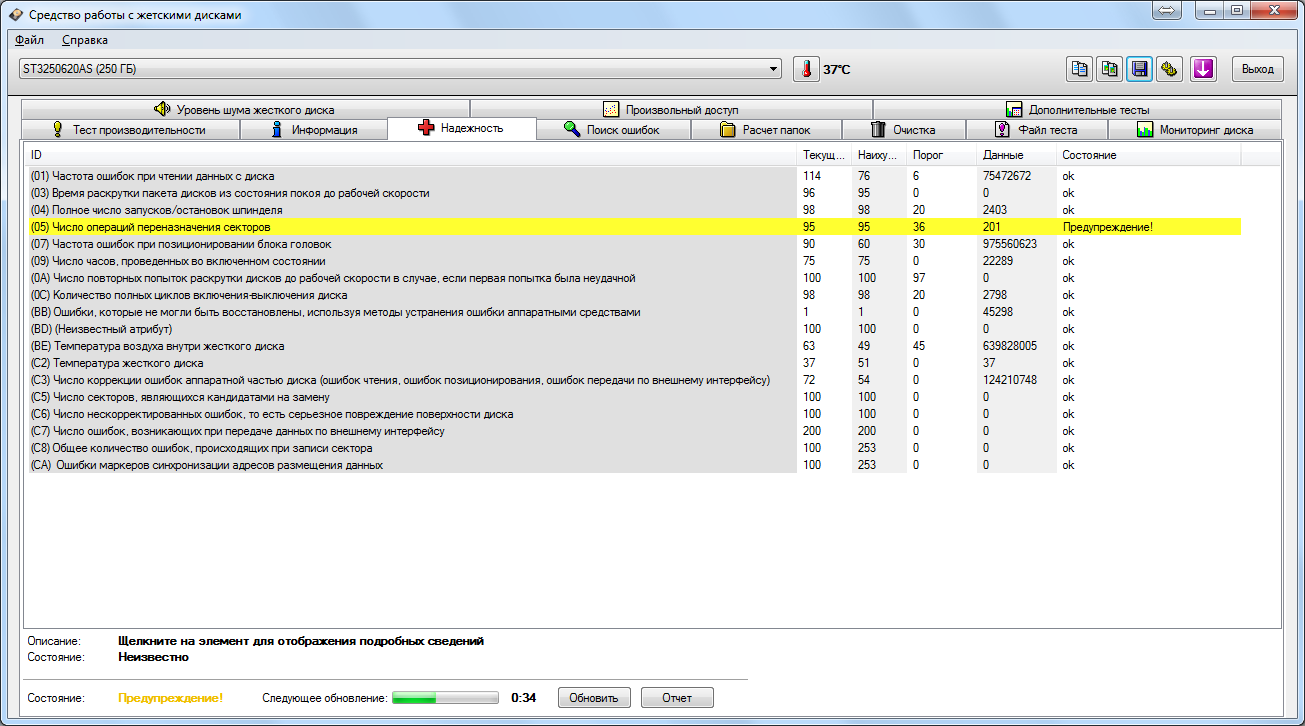This screenshot has height=726, width=1305.
Task: Open the Дополнительные тесты tab
Action: point(1077,109)
